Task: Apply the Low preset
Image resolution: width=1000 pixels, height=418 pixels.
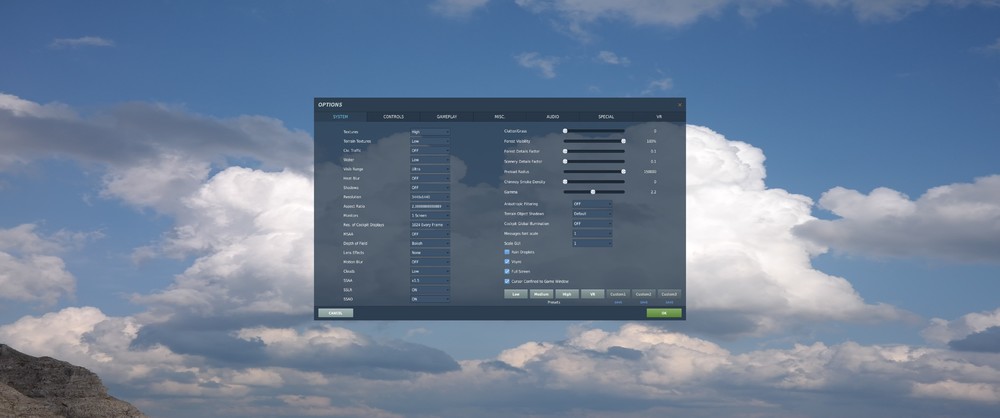Action: [x=516, y=294]
